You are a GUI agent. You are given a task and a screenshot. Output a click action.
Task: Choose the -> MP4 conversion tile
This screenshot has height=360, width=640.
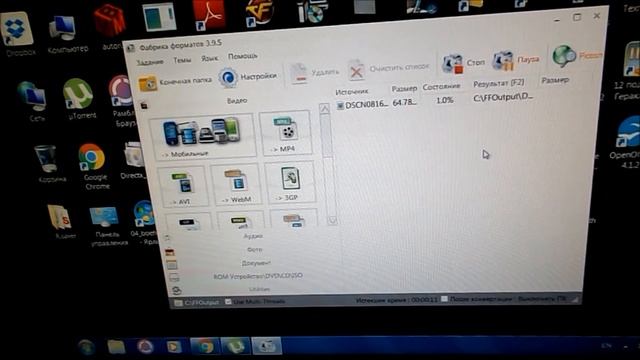pyautogui.click(x=286, y=133)
